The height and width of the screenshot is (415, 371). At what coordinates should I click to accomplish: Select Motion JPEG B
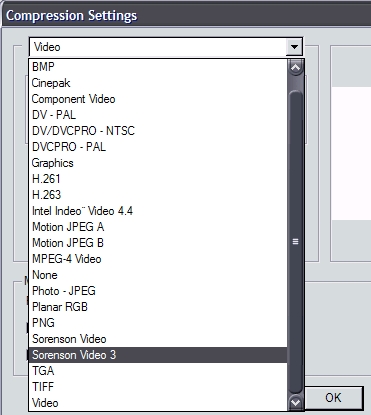(158, 243)
